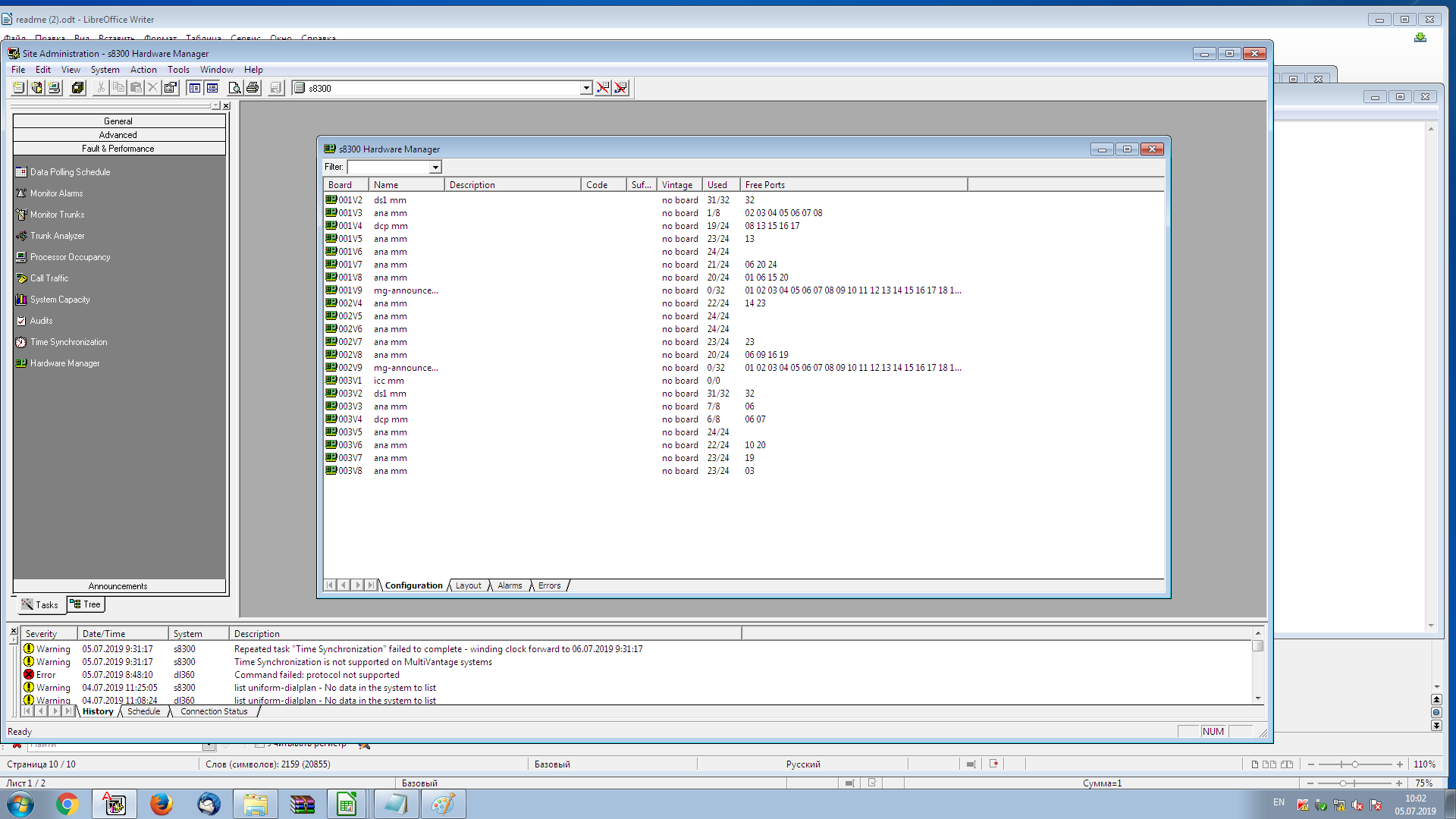Click the Tasks toggle button

(39, 604)
